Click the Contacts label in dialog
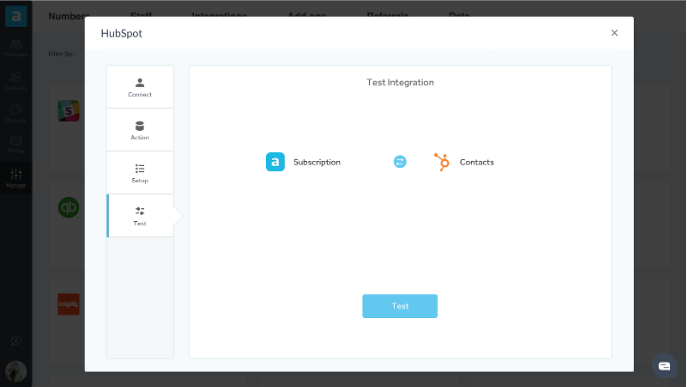Image resolution: width=687 pixels, height=387 pixels. point(477,162)
